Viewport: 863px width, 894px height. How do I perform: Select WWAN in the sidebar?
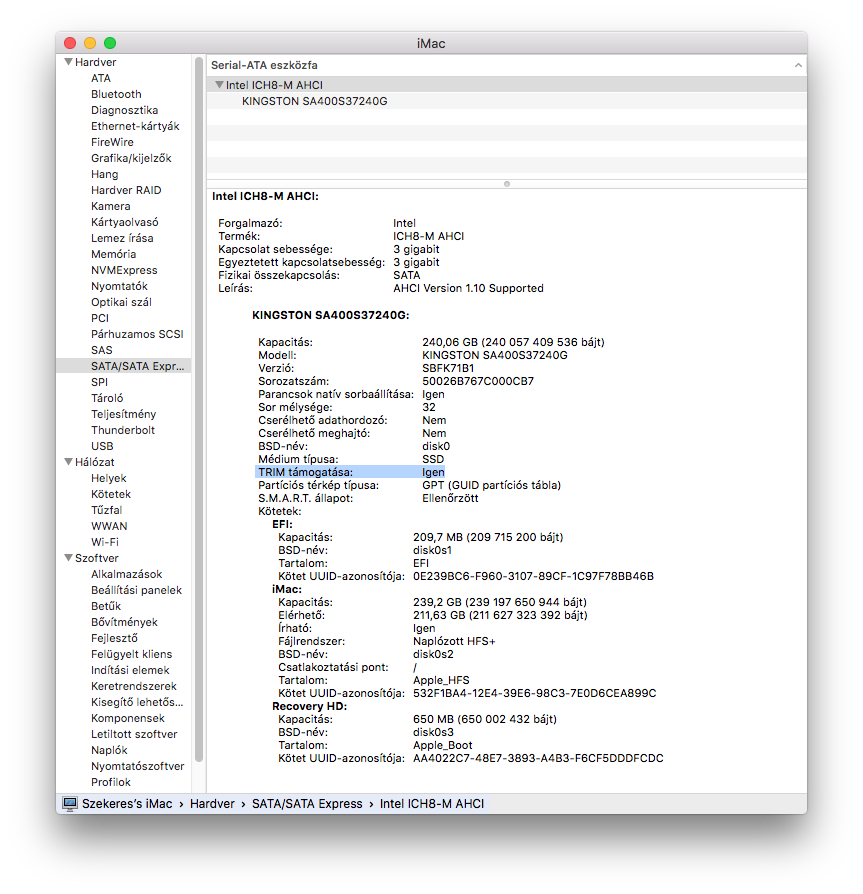[109, 526]
